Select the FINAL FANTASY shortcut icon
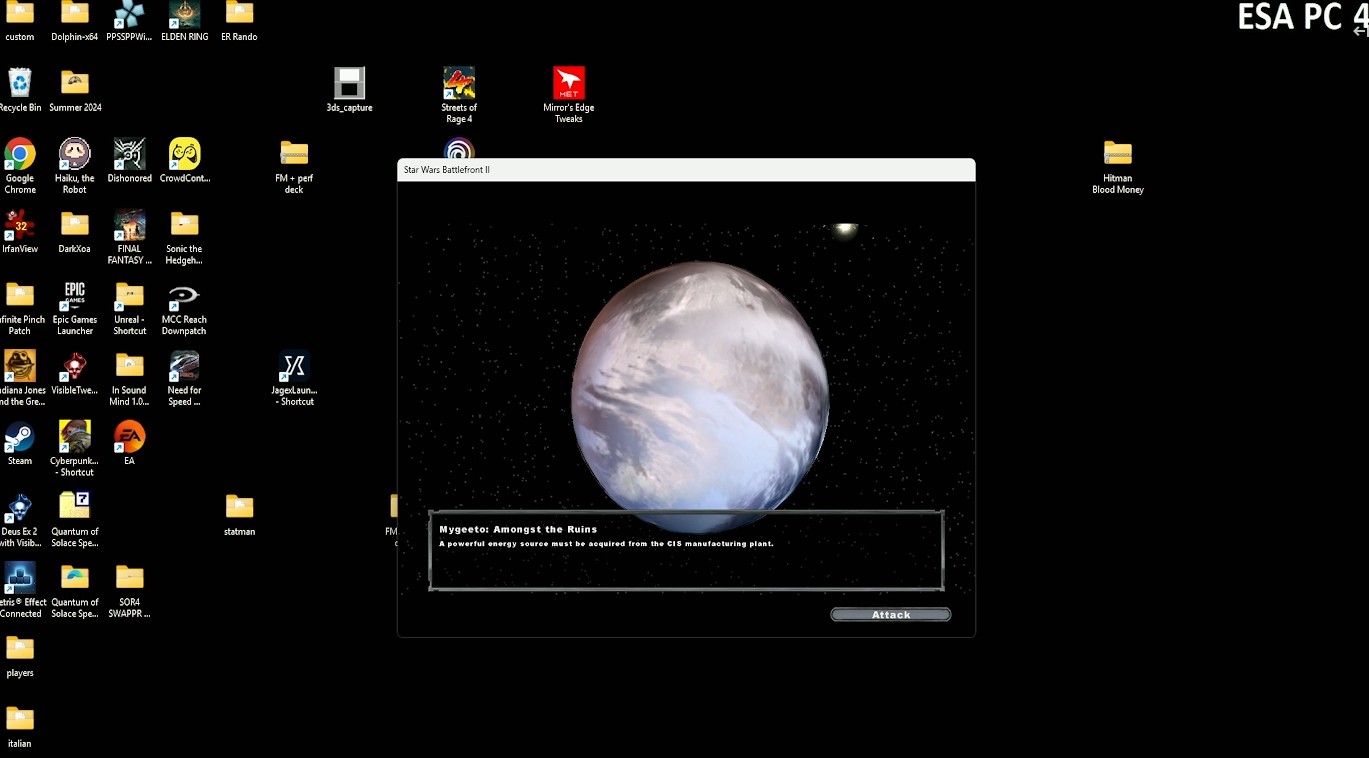 point(129,225)
